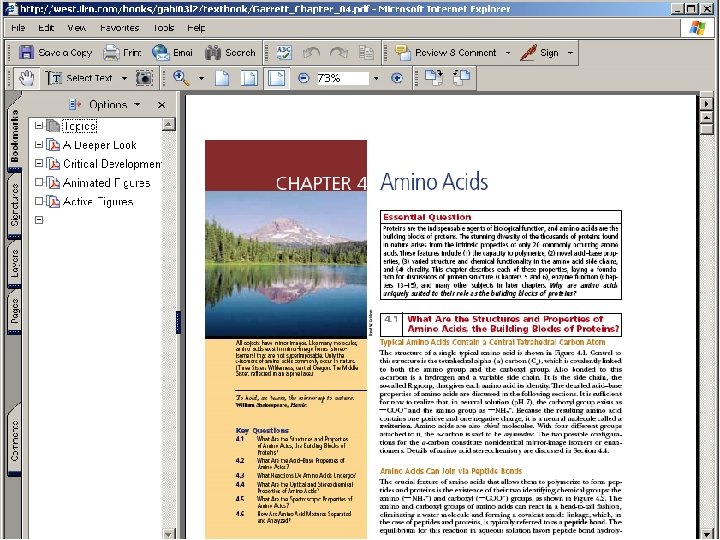The image size is (720, 540).
Task: Click the Redo arrow icon
Action: click(339, 53)
